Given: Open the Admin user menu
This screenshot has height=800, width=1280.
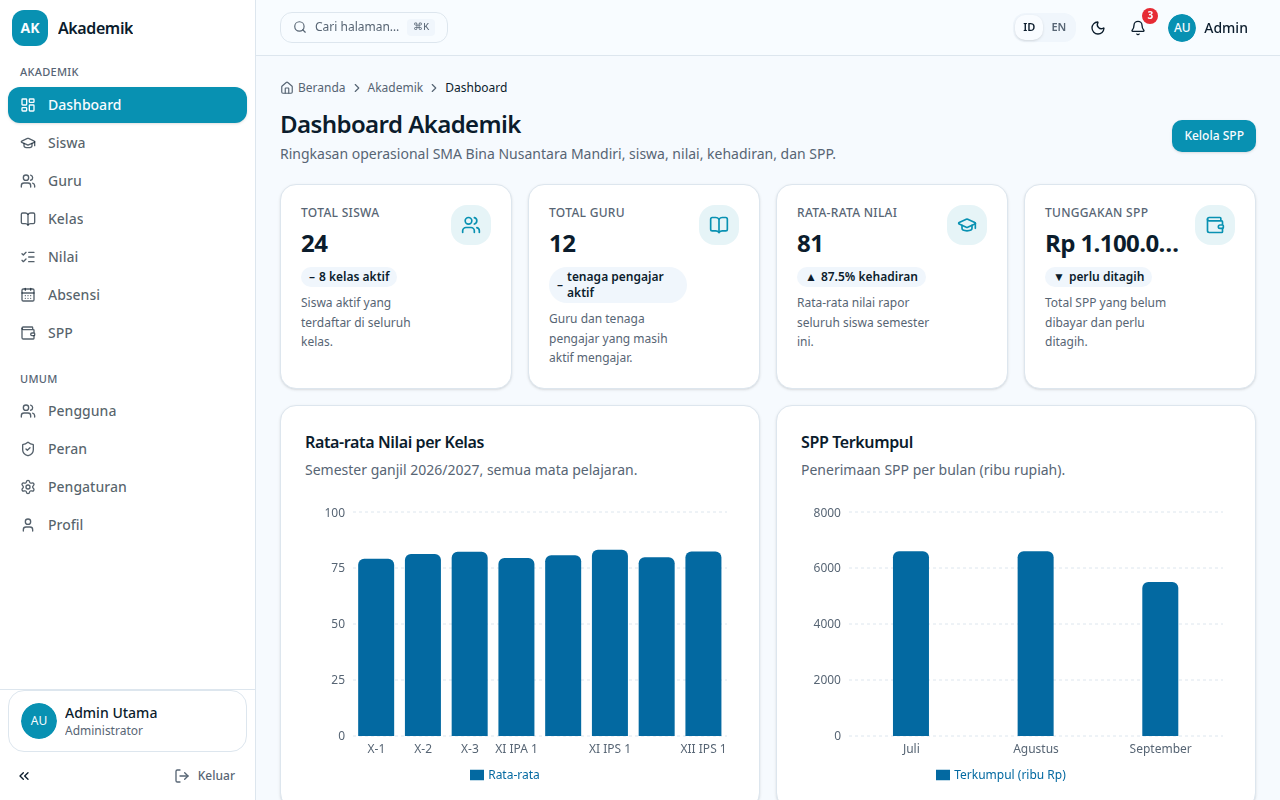Looking at the screenshot, I should (x=1208, y=28).
